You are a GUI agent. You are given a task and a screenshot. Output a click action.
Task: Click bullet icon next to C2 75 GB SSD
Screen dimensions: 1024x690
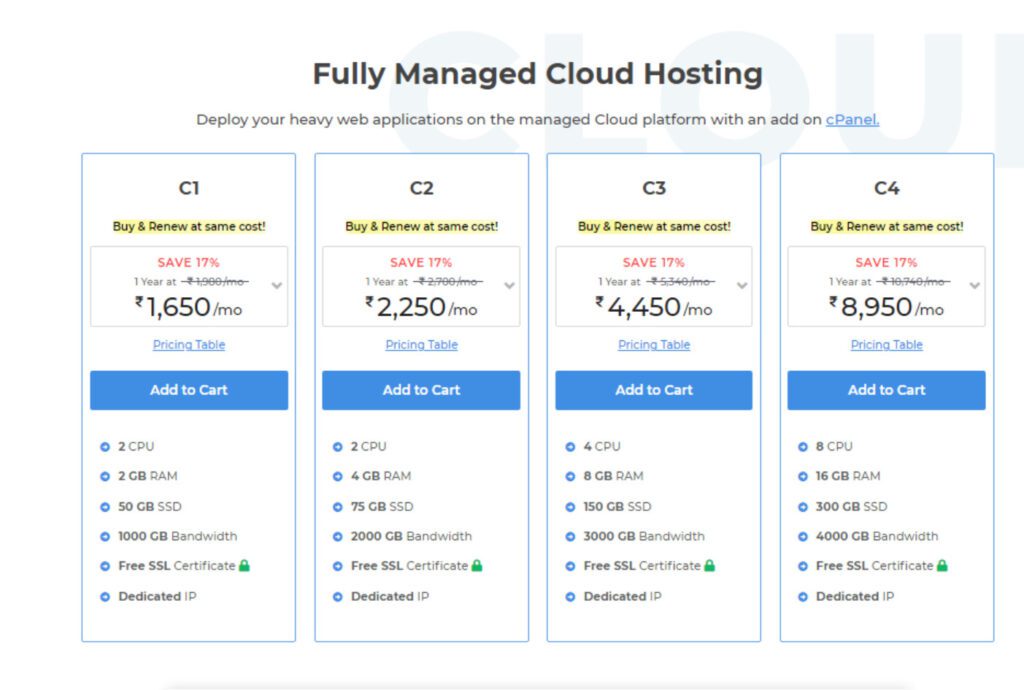[337, 507]
